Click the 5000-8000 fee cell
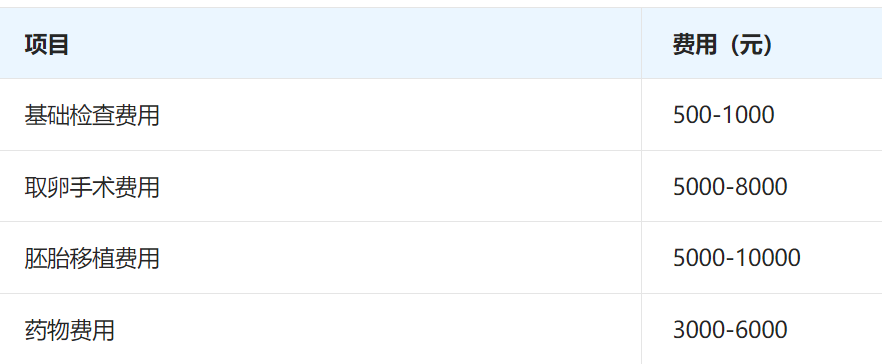 [762, 186]
